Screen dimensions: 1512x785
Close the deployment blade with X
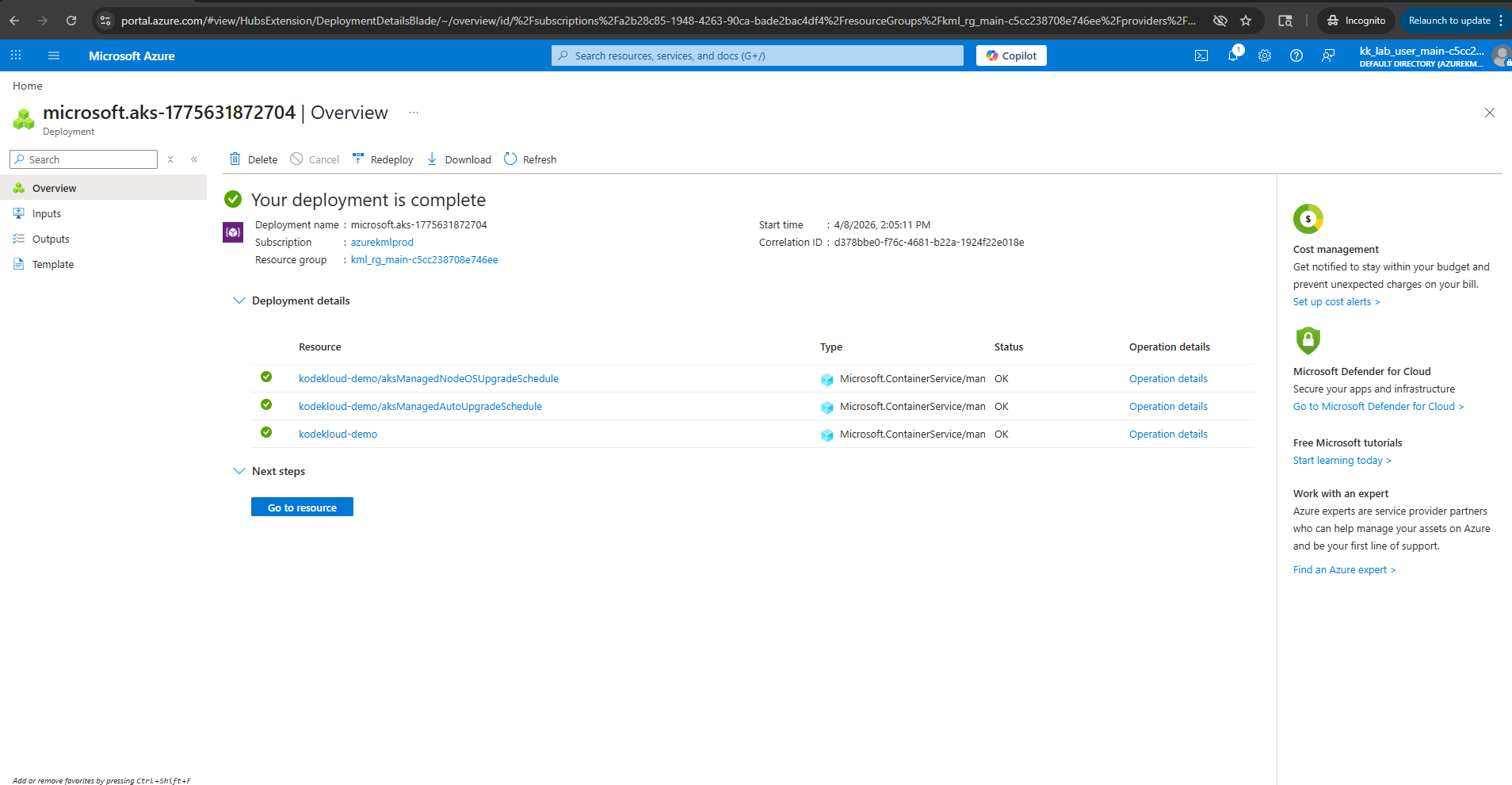(1490, 113)
